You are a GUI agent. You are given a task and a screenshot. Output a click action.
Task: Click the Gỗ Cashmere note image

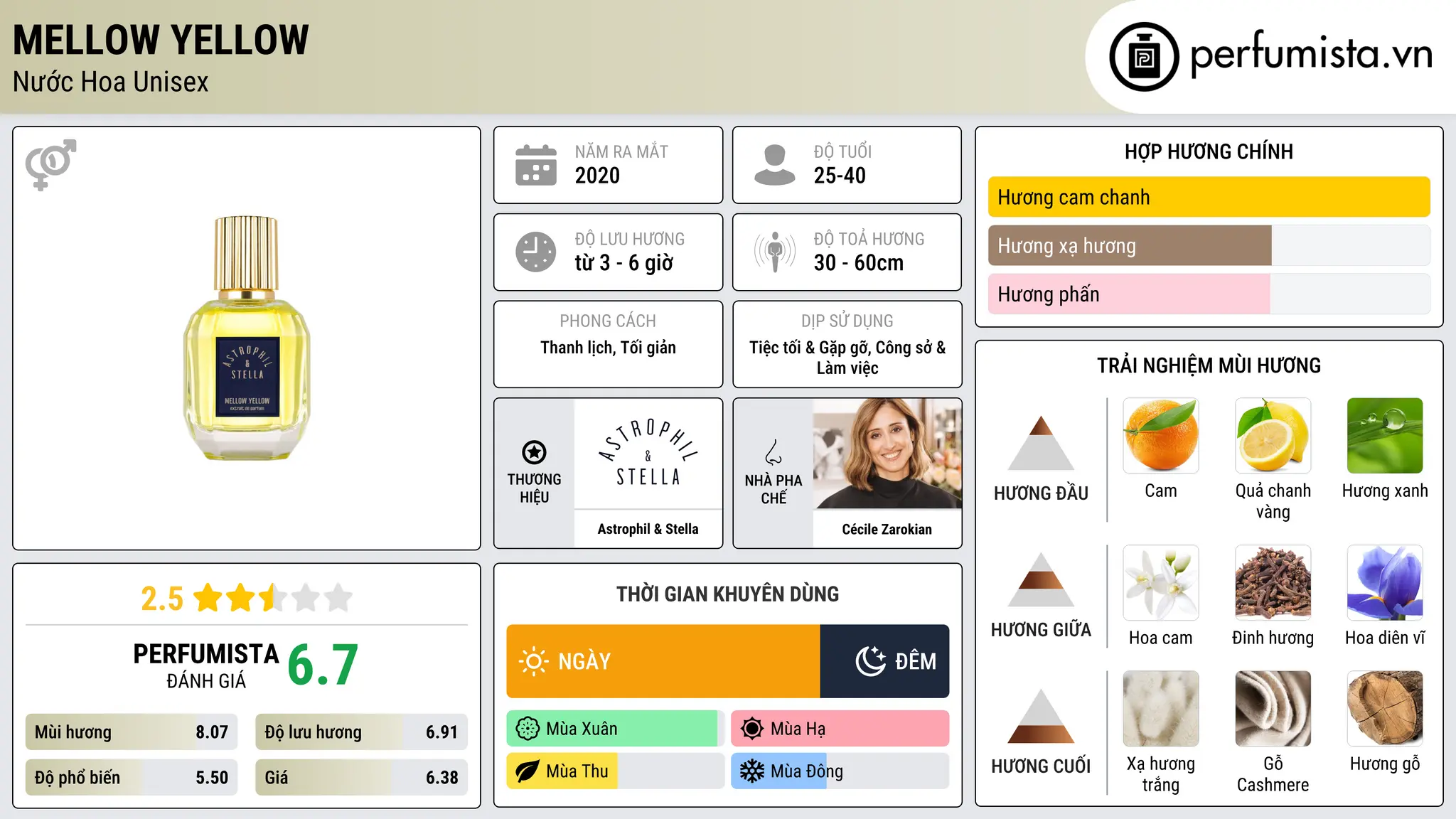point(1273,709)
